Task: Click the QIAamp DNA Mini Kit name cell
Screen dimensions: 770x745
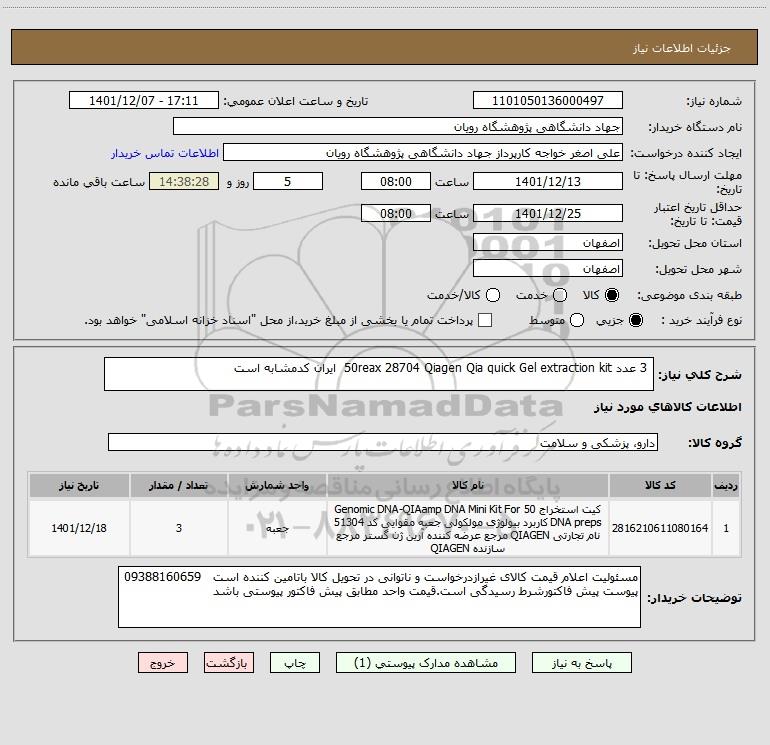Action: (x=468, y=528)
